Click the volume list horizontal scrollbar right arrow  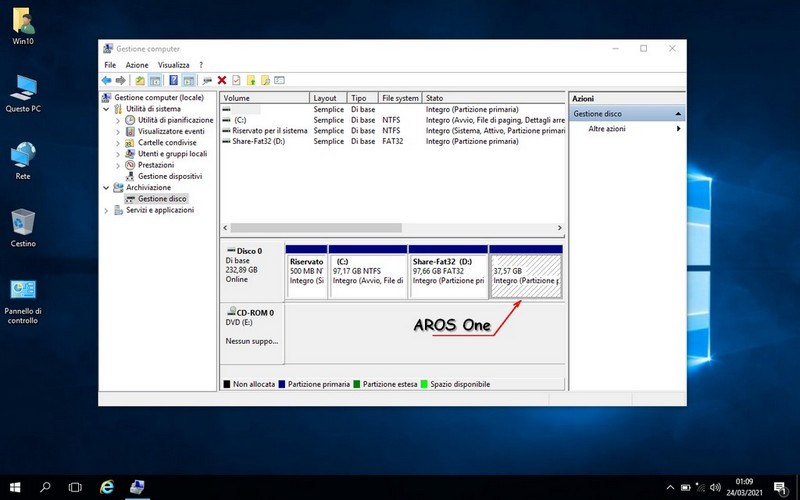(x=561, y=228)
